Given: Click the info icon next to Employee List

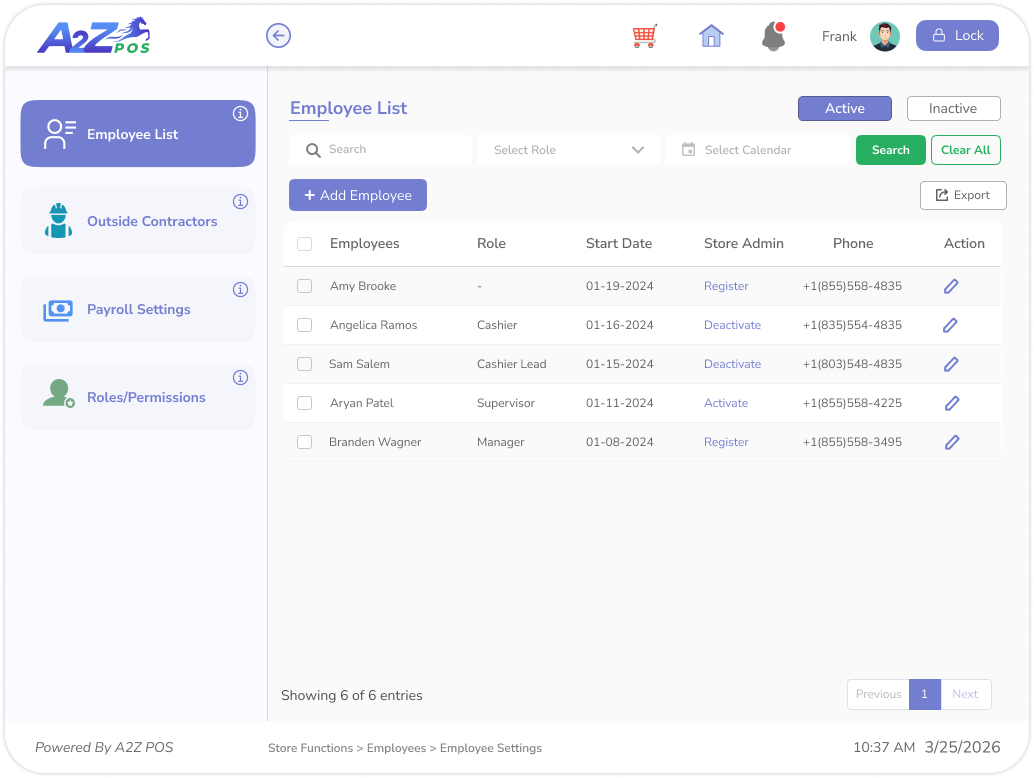Looking at the screenshot, I should coord(240,113).
